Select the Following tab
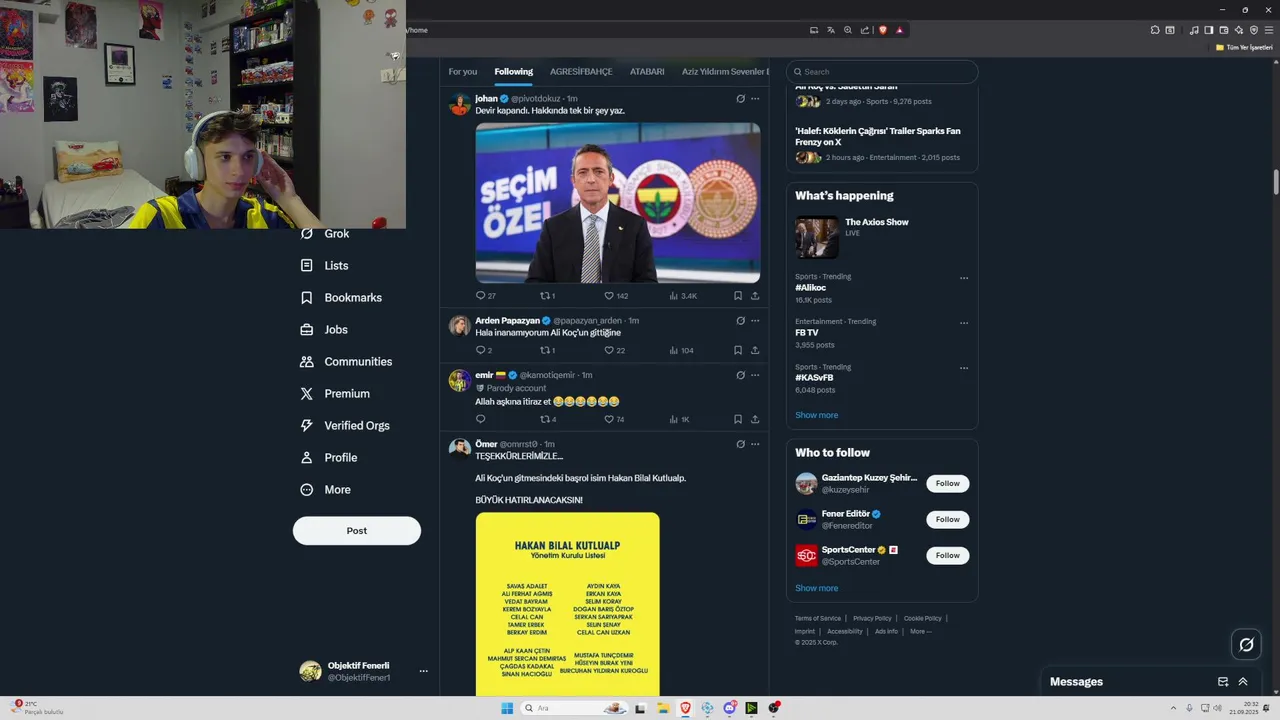The width and height of the screenshot is (1280, 720). coord(514,72)
